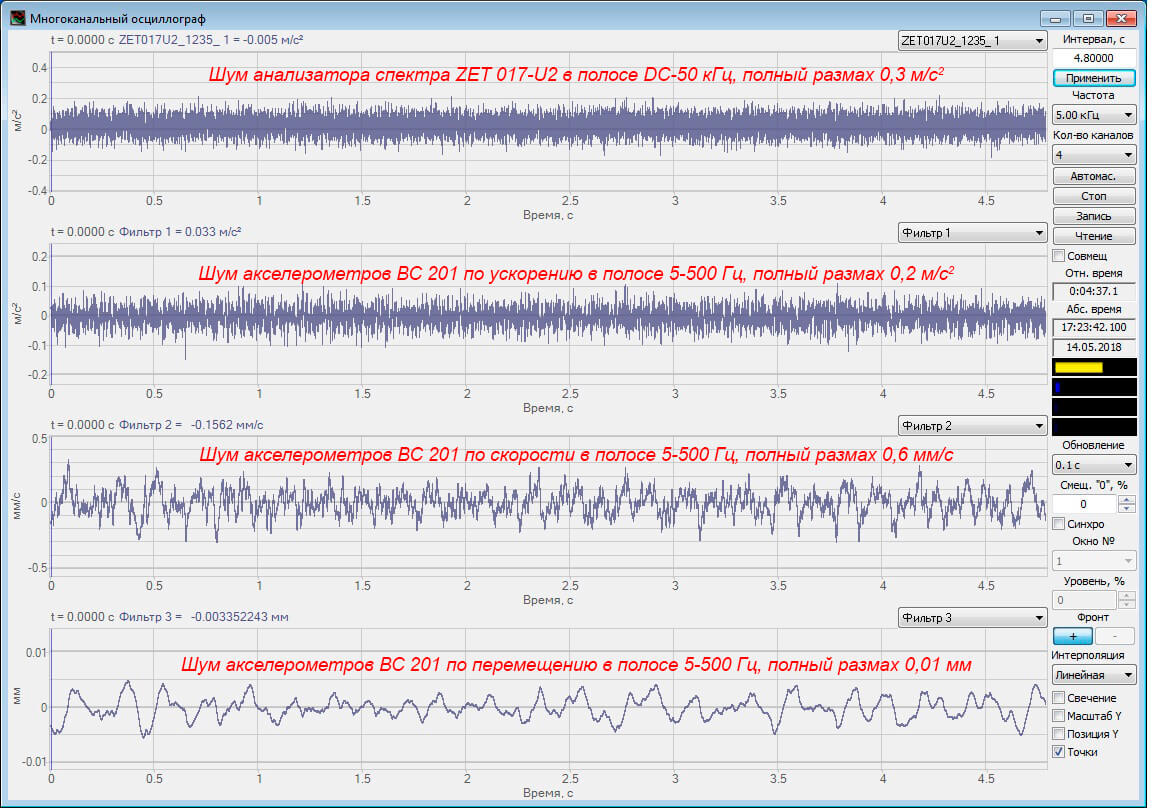Maximize the Многоканальный осциллограф window
1152x808 pixels.
point(1088,18)
